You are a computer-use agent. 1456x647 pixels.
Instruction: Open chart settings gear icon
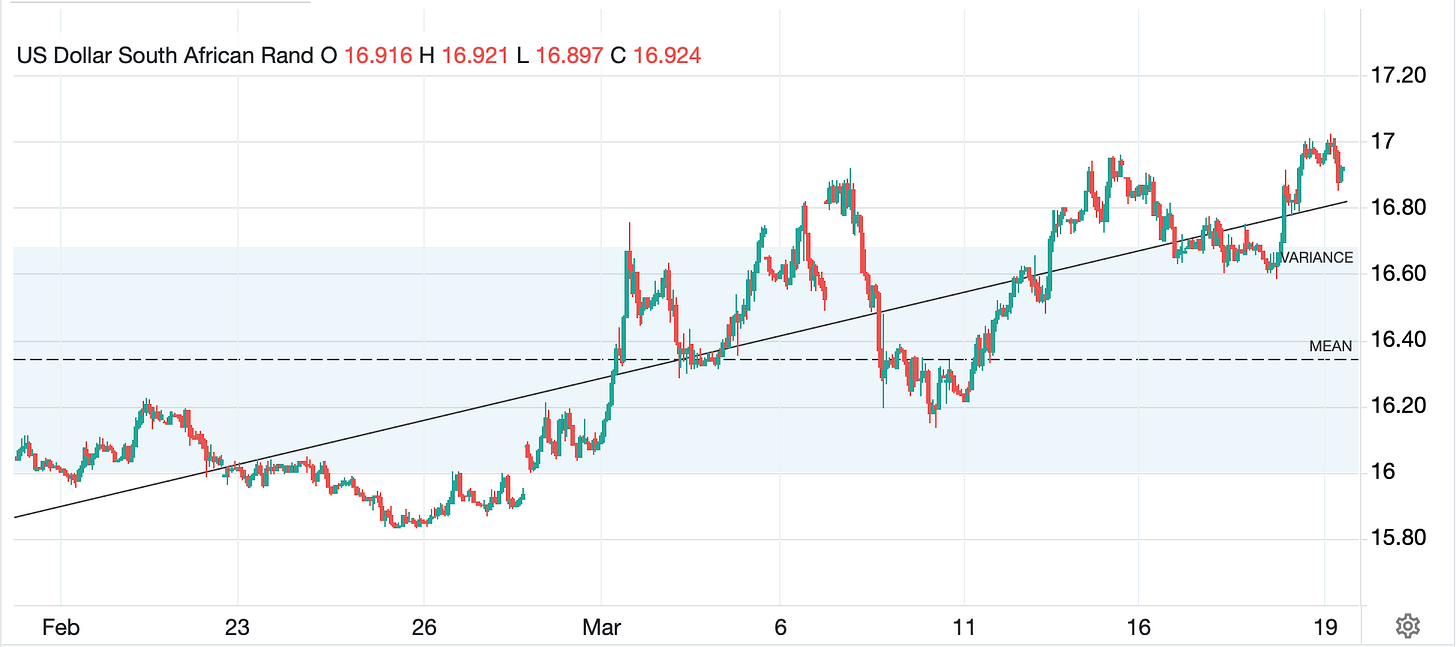coord(1407,627)
